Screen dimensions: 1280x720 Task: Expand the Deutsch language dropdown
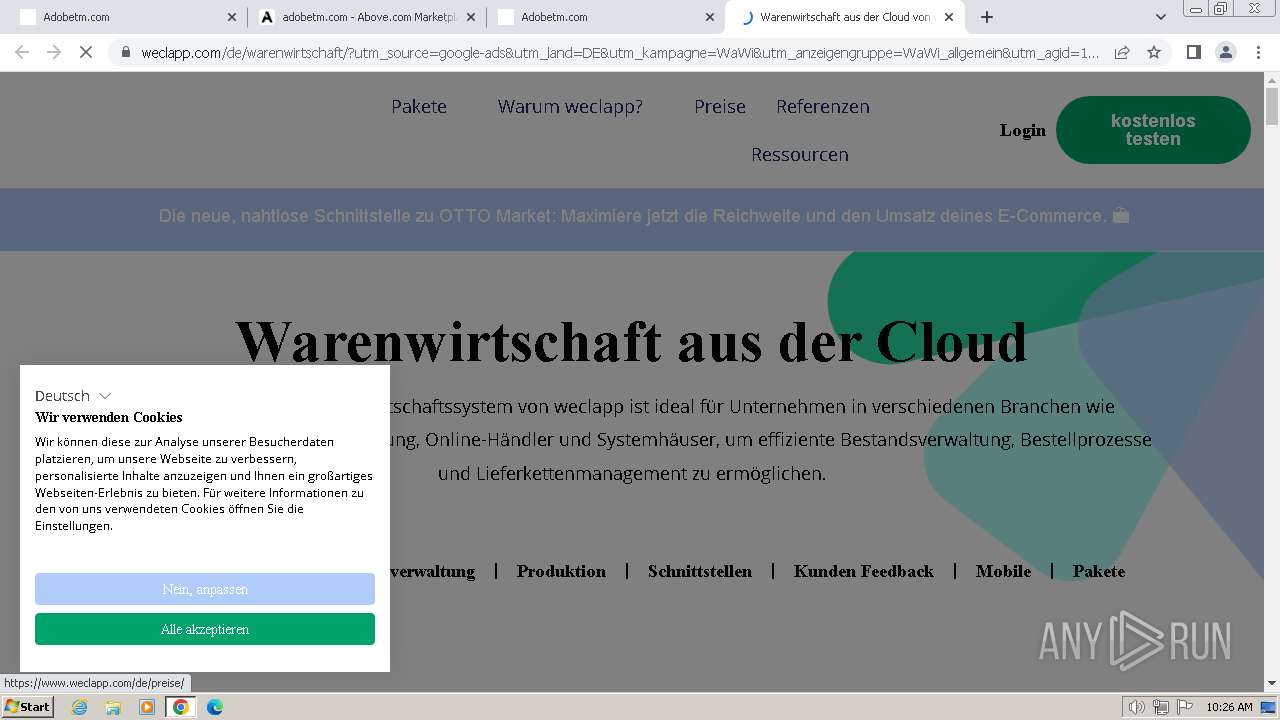tap(73, 396)
